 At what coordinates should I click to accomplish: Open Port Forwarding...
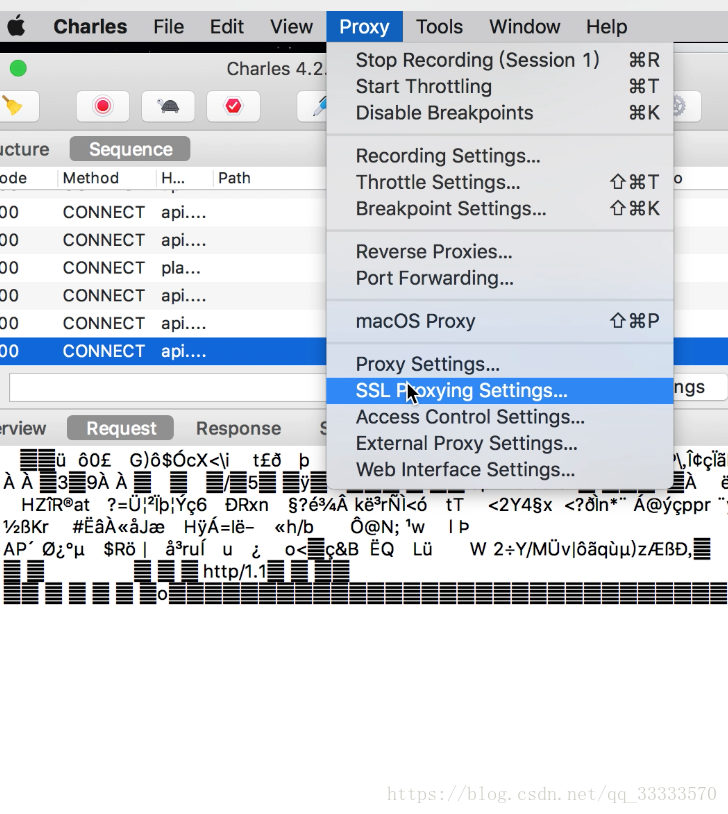500,278
